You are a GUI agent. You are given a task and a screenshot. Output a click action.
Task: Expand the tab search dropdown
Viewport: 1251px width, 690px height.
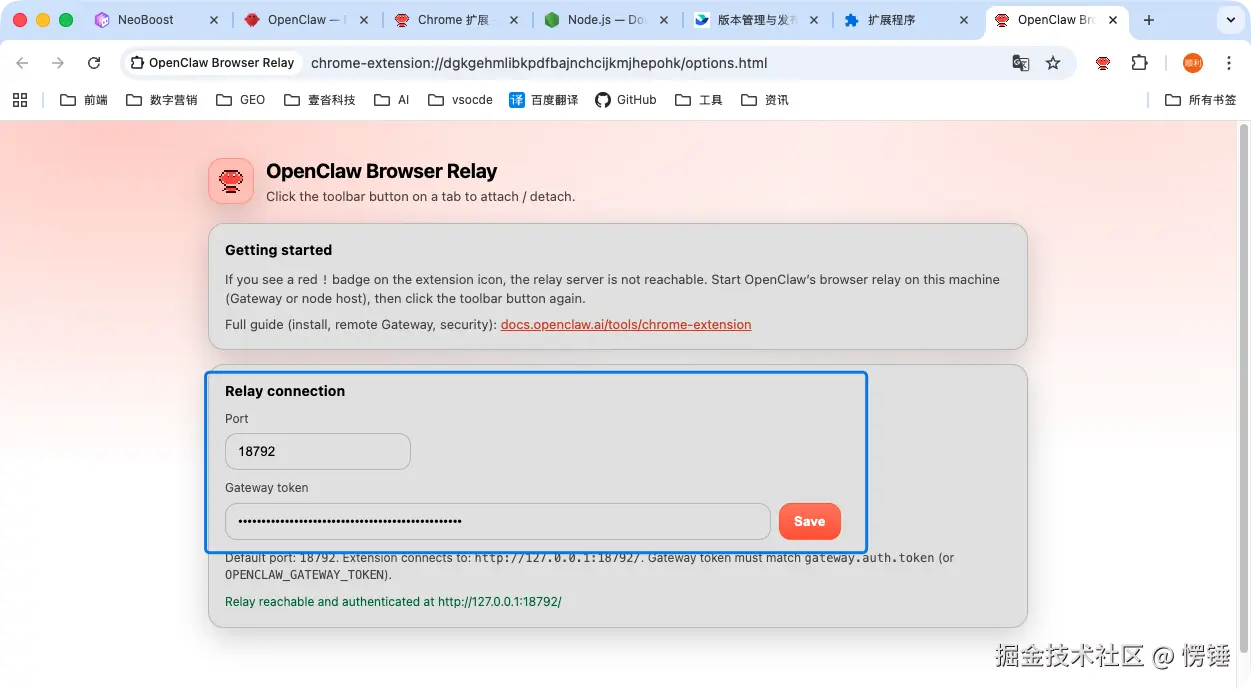pos(1229,20)
